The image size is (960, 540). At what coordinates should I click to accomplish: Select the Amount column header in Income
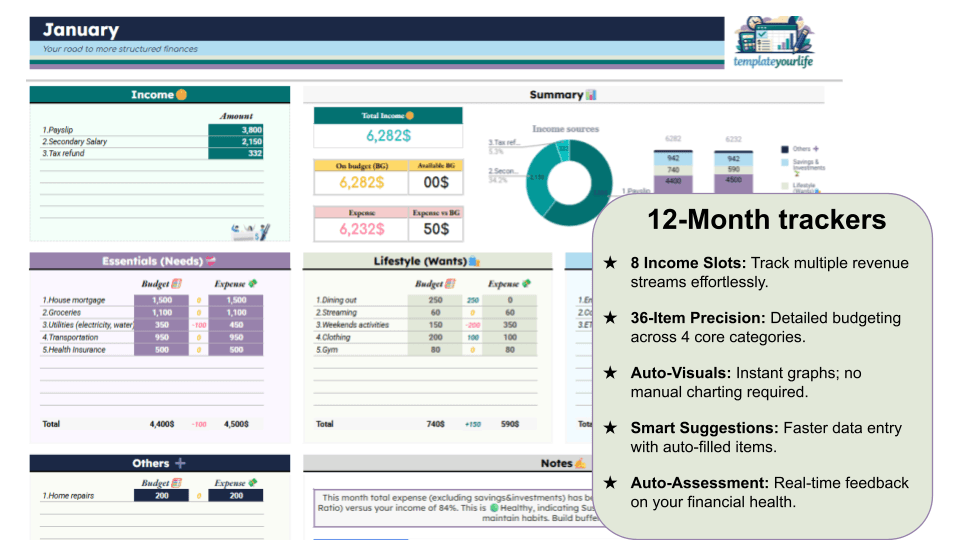[x=236, y=116]
